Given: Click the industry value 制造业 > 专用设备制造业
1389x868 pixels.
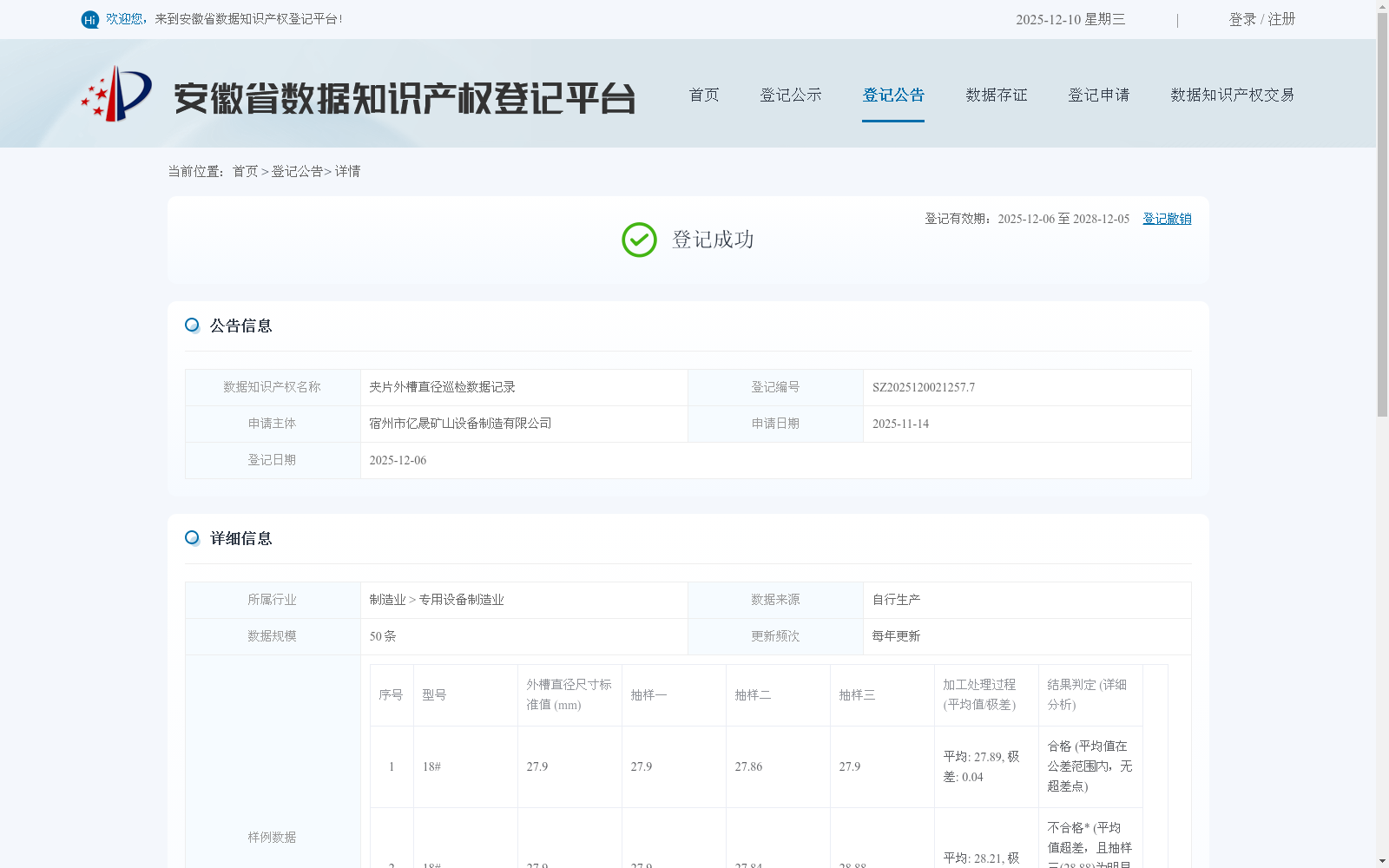Looking at the screenshot, I should pyautogui.click(x=437, y=600).
